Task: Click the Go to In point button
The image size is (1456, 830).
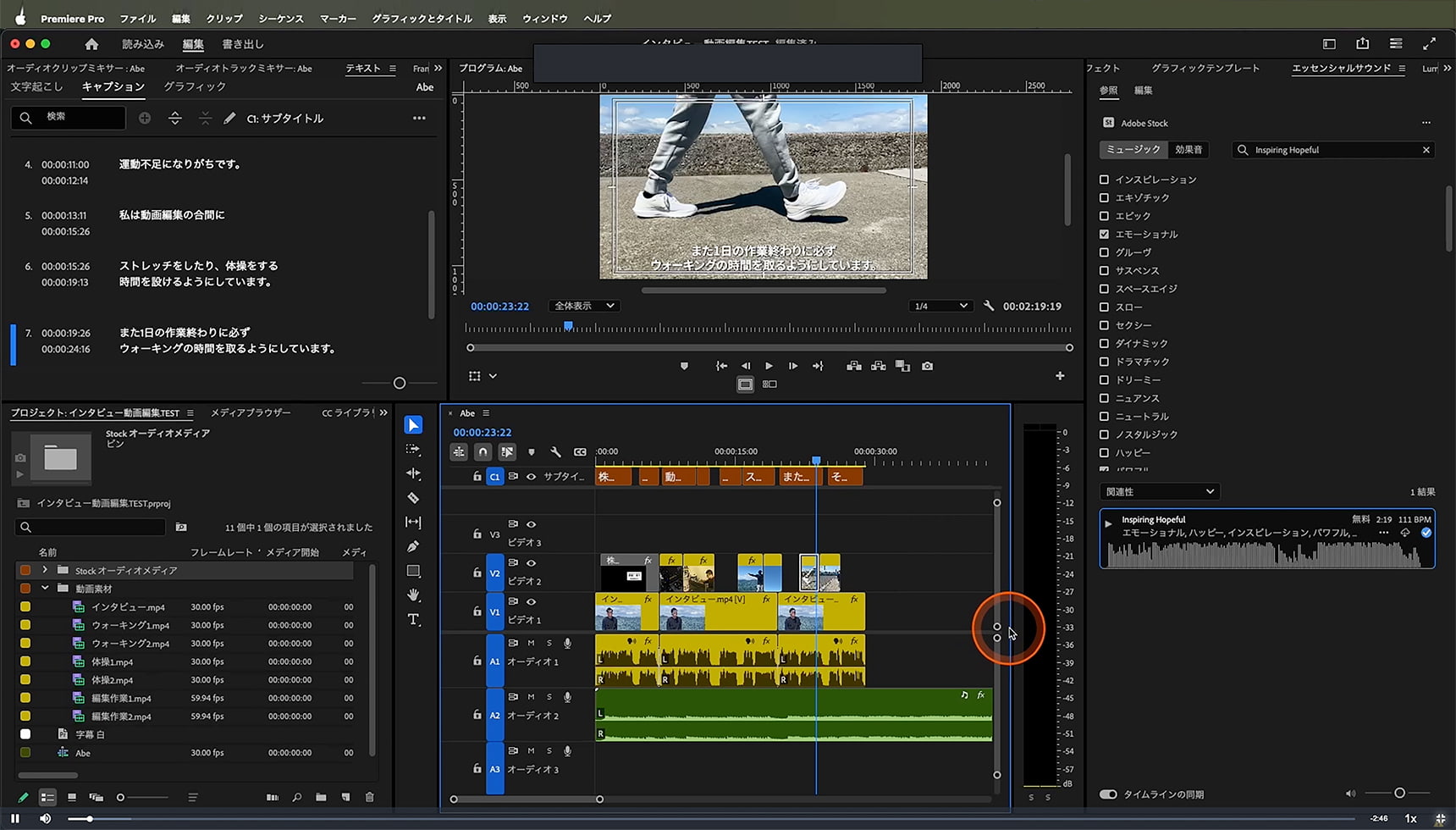Action: click(x=721, y=366)
